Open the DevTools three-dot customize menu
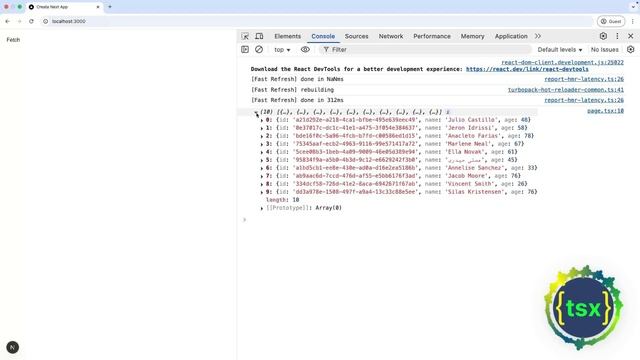This screenshot has height=360, width=640. click(x=617, y=36)
